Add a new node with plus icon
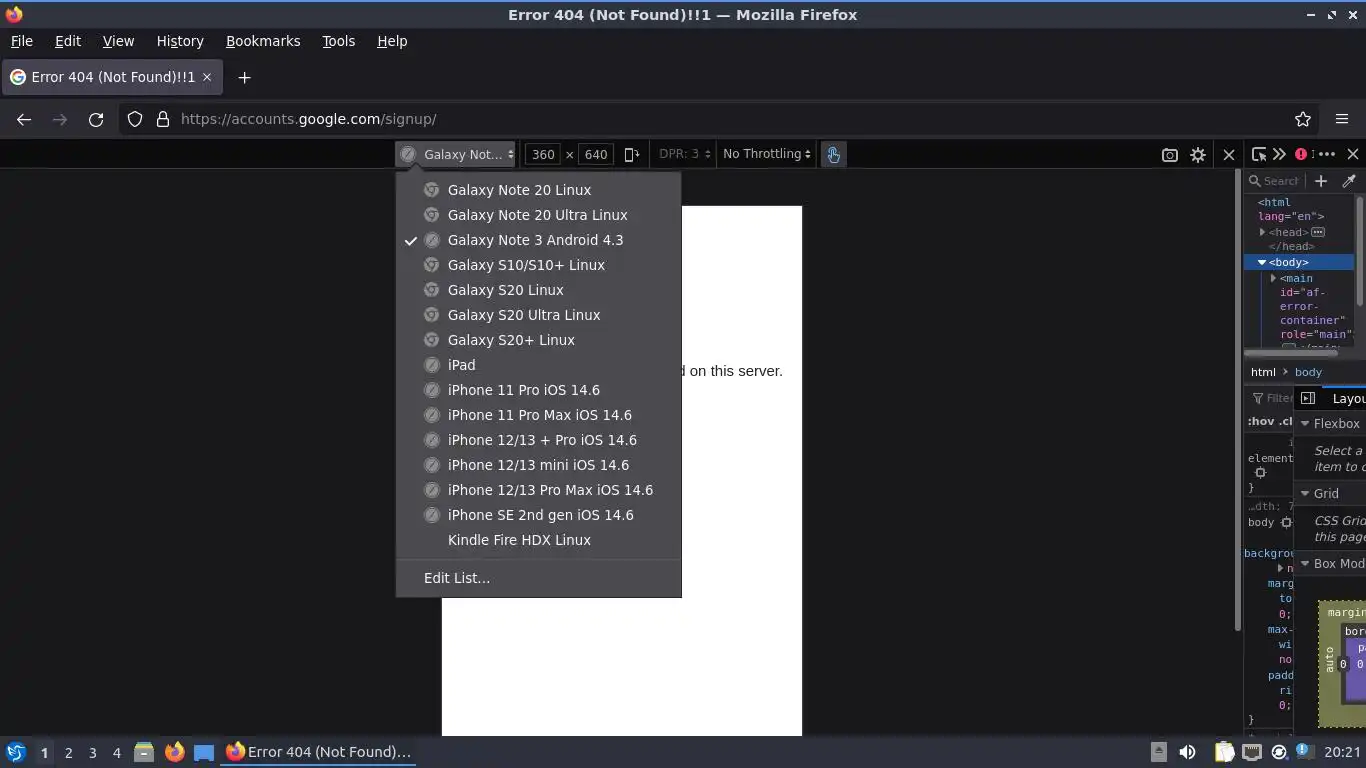The height and width of the screenshot is (768, 1366). (x=1321, y=181)
